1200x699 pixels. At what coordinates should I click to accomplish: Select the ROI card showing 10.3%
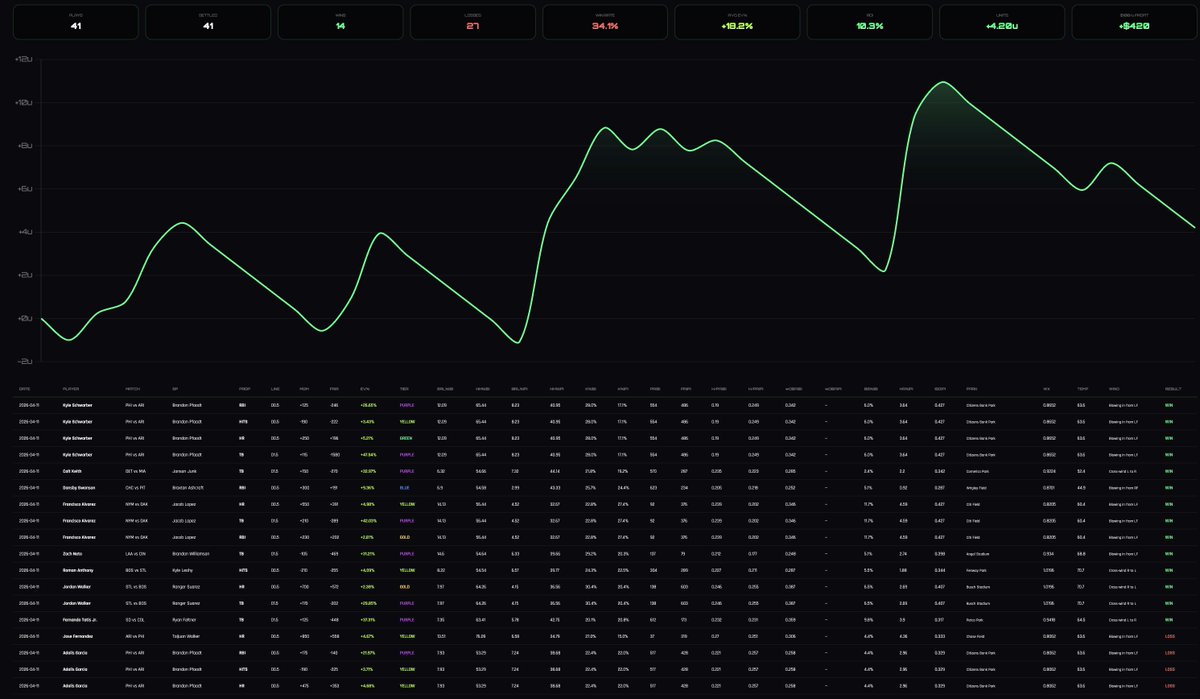click(x=870, y=22)
